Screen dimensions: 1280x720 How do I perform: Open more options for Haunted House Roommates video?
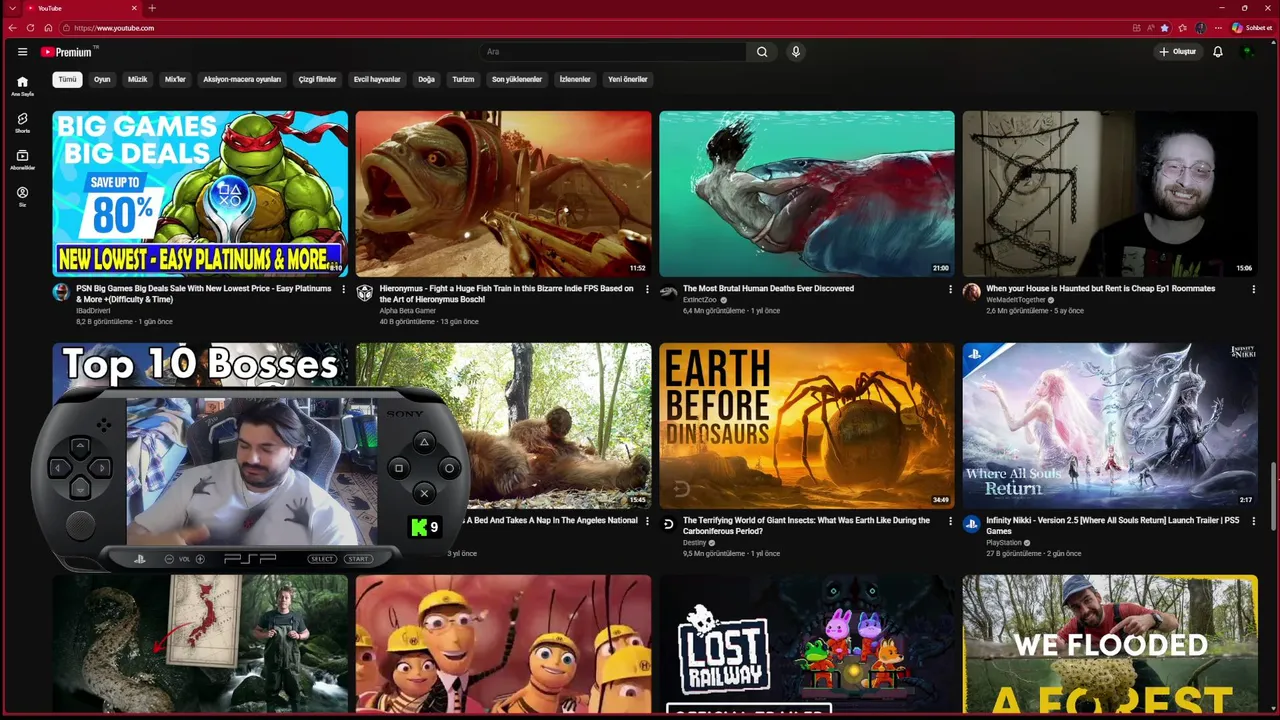point(1253,289)
